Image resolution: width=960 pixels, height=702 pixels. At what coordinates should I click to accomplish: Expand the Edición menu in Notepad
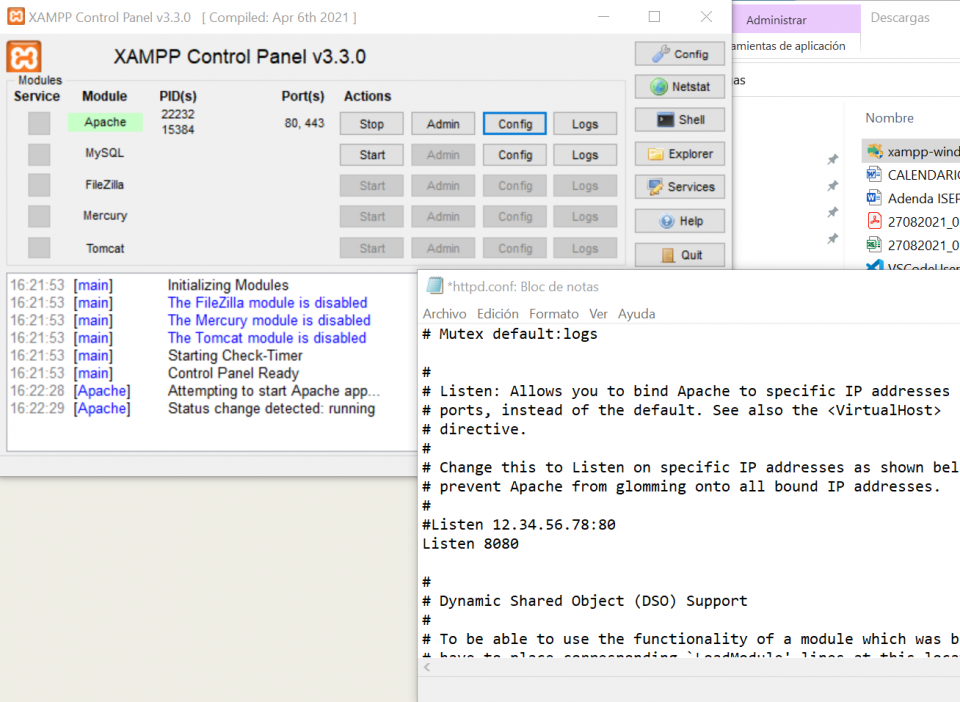[x=499, y=313]
